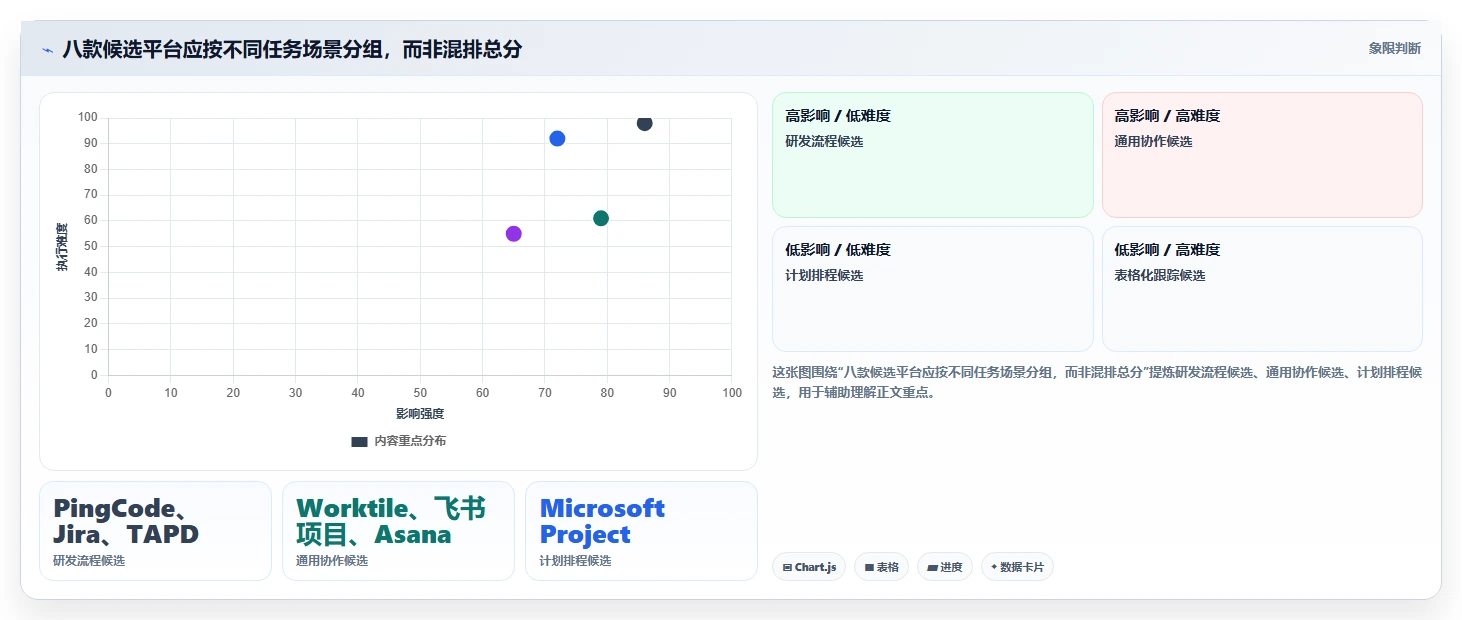
Task: Click the 执行难度 axis label
Action: (62, 247)
